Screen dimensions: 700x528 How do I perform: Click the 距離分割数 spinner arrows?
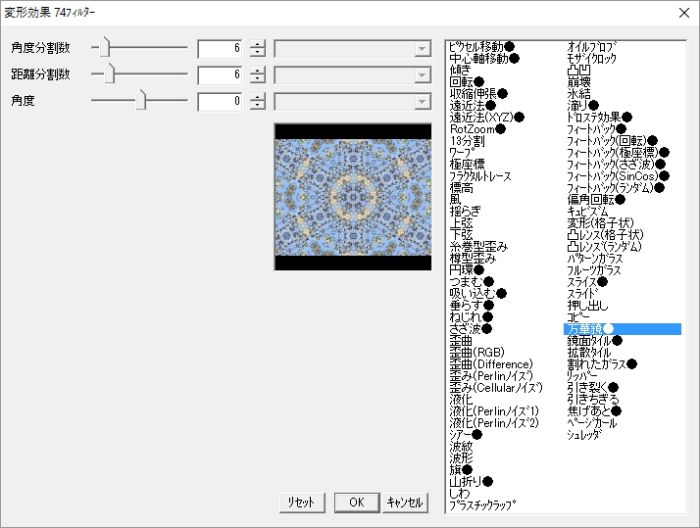[x=258, y=75]
